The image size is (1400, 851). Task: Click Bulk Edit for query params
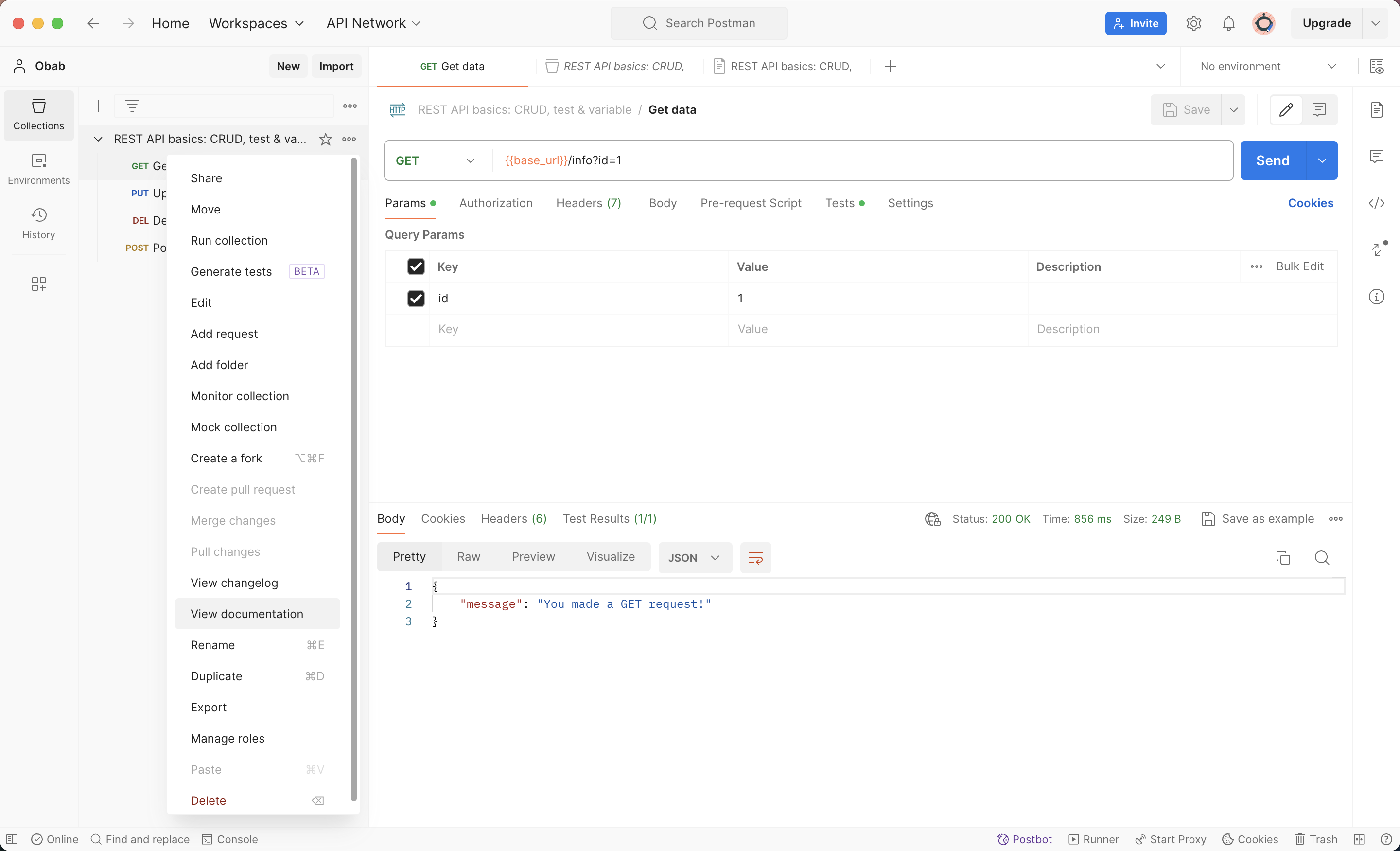click(x=1299, y=266)
